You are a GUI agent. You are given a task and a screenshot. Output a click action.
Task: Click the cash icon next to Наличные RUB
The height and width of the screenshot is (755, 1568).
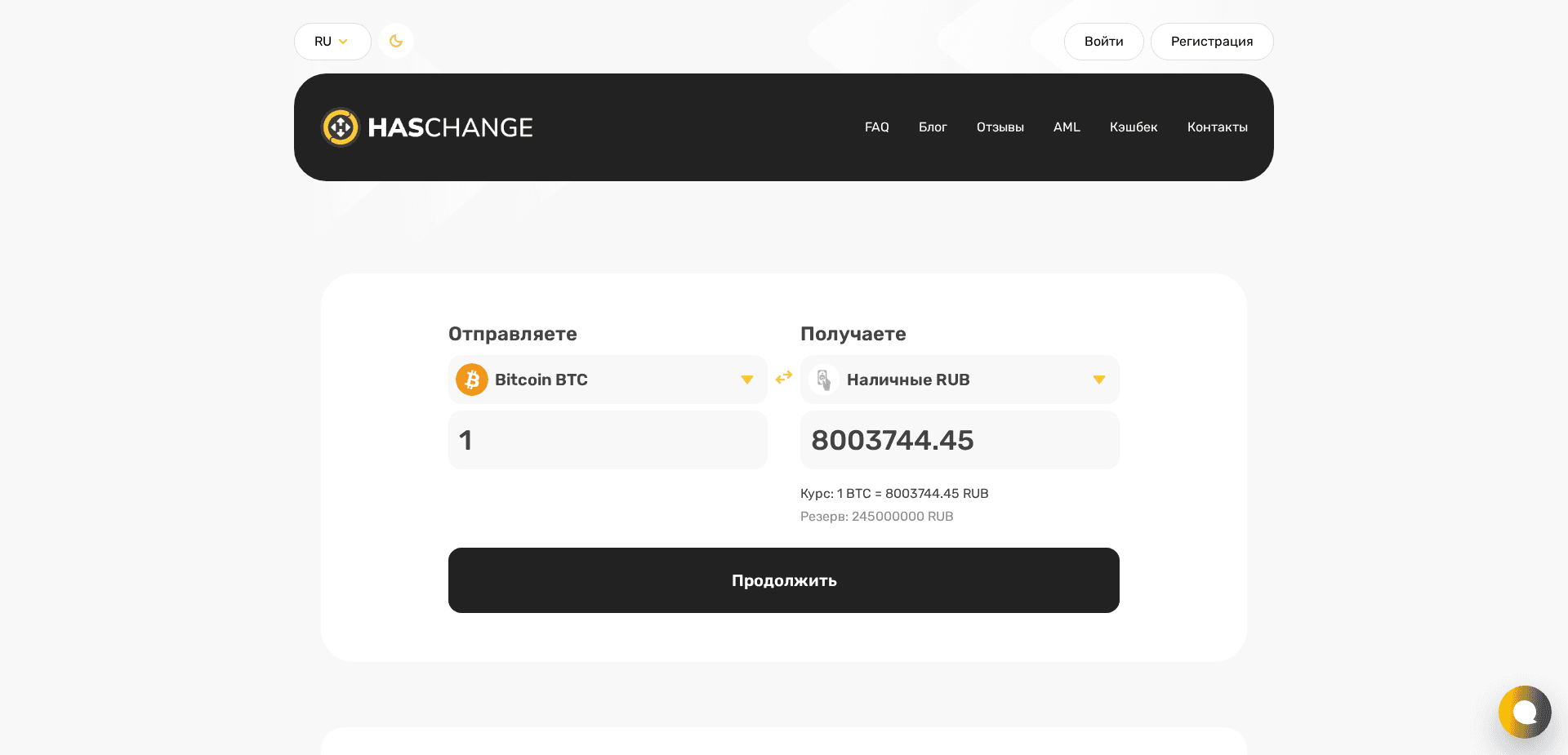pos(823,380)
